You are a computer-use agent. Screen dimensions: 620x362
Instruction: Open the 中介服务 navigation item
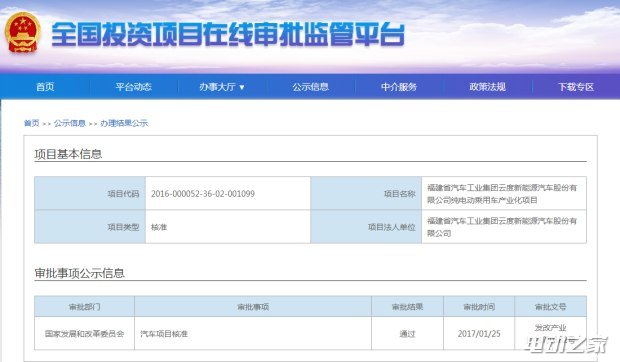pyautogui.click(x=399, y=87)
